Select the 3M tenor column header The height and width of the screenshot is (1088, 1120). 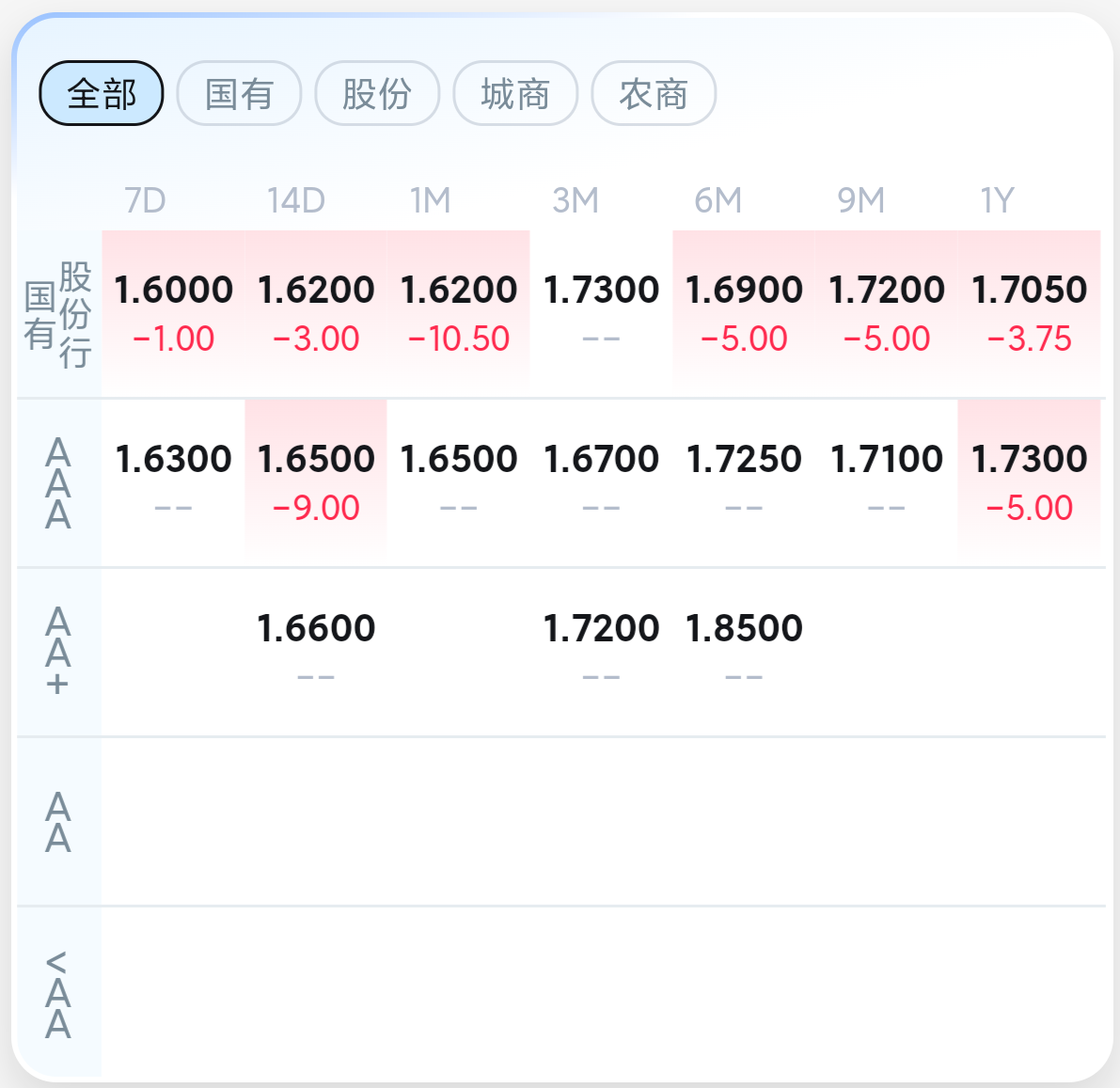(575, 200)
